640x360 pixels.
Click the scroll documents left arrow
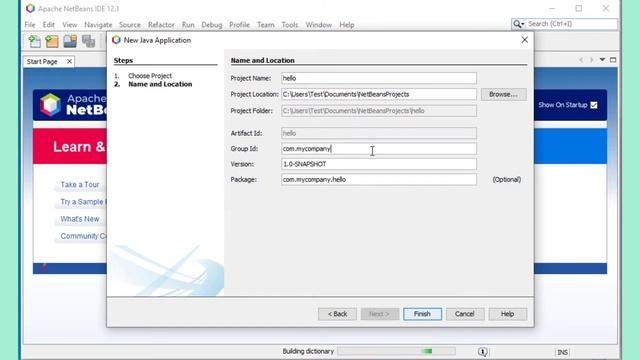tap(581, 60)
